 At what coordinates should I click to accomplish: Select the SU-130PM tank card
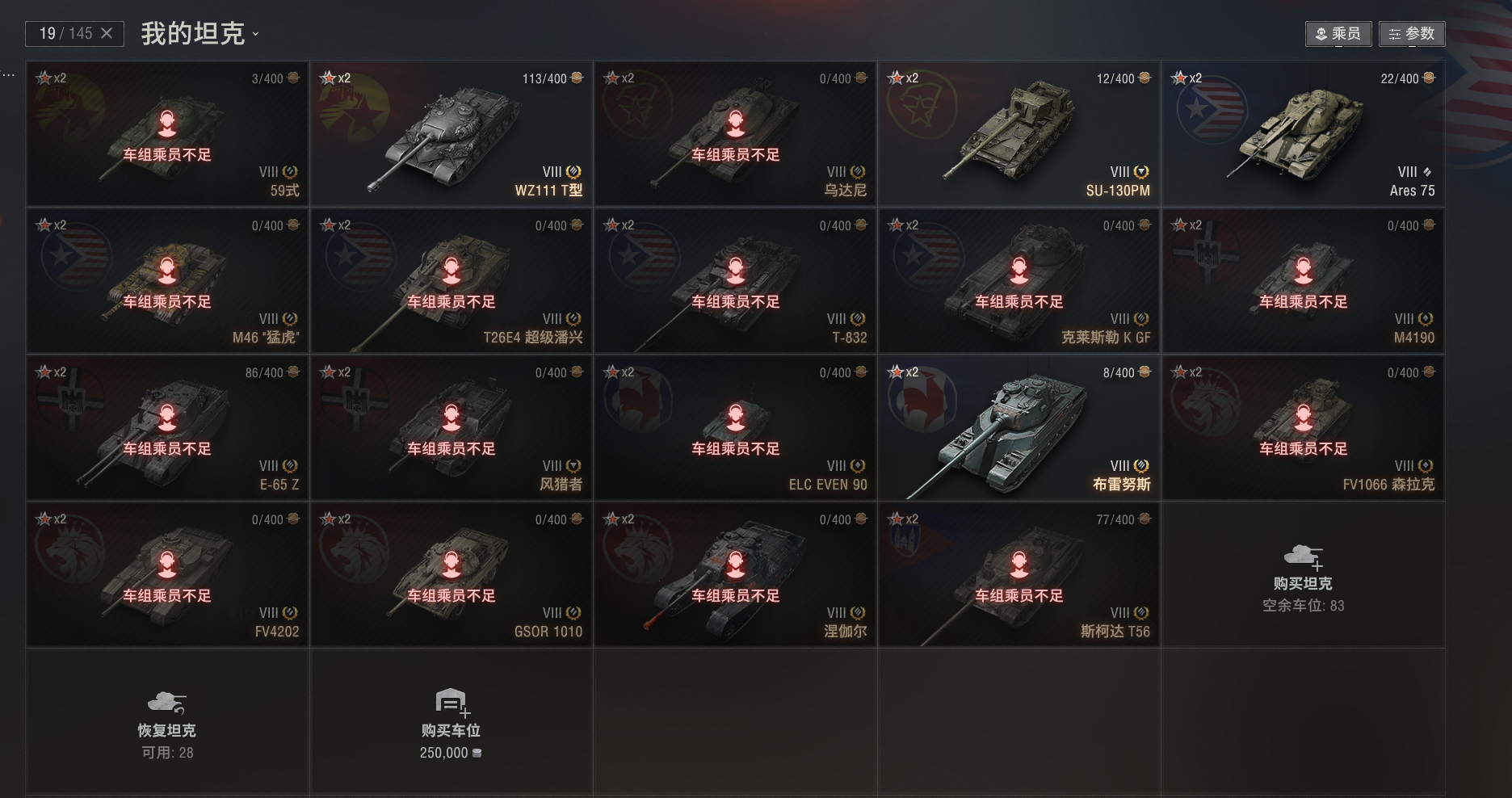pyautogui.click(x=1018, y=133)
